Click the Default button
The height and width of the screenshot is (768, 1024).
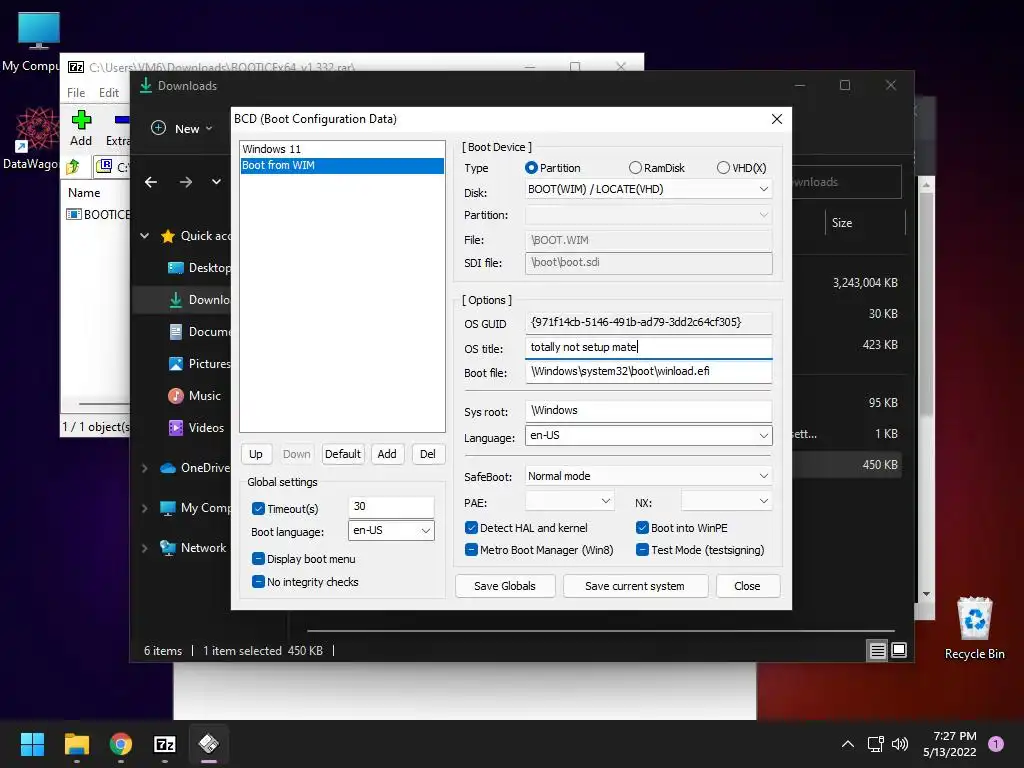point(343,454)
